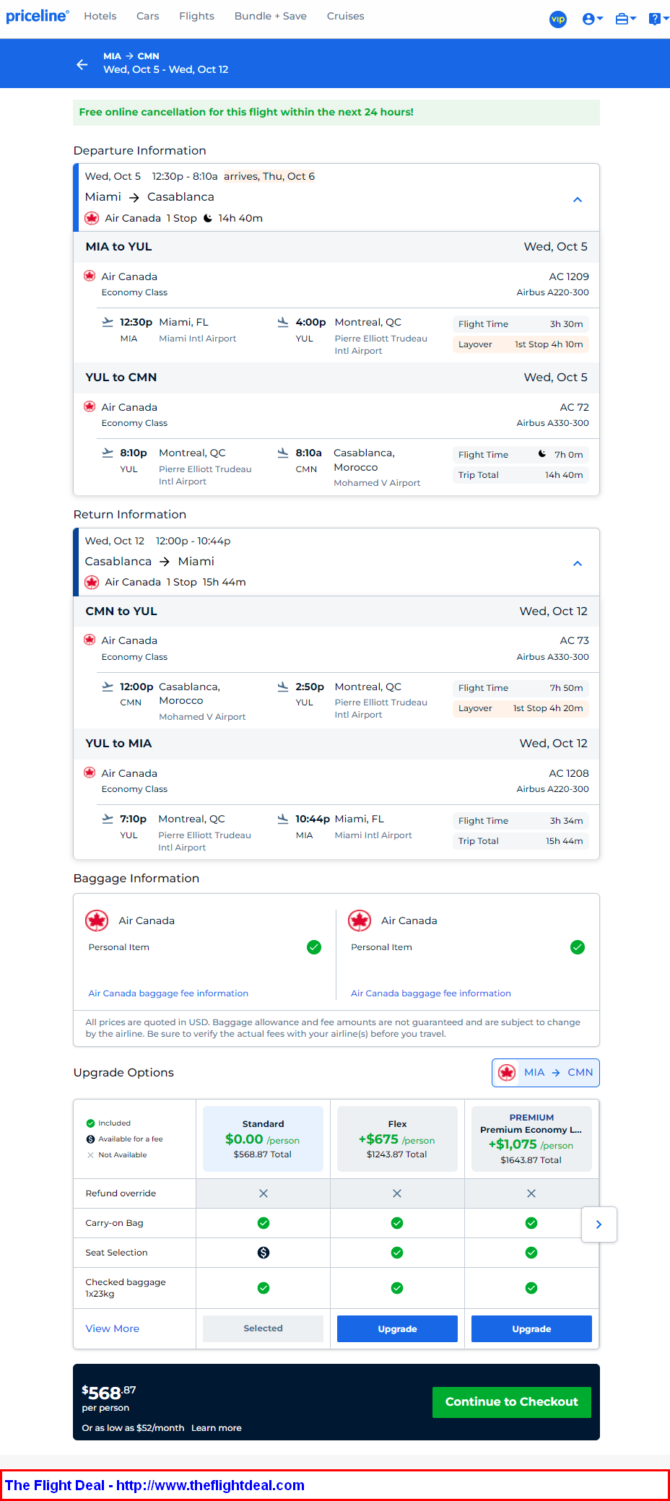Open the VIP badge icon
Viewport: 670px width, 1501px height.
tap(558, 19)
